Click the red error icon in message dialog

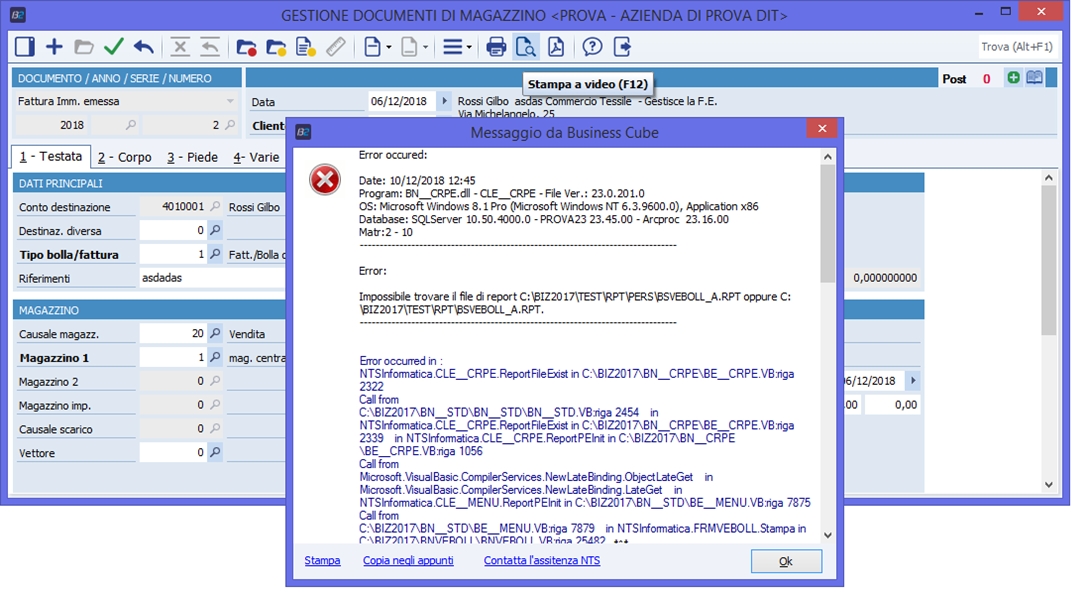pos(325,180)
